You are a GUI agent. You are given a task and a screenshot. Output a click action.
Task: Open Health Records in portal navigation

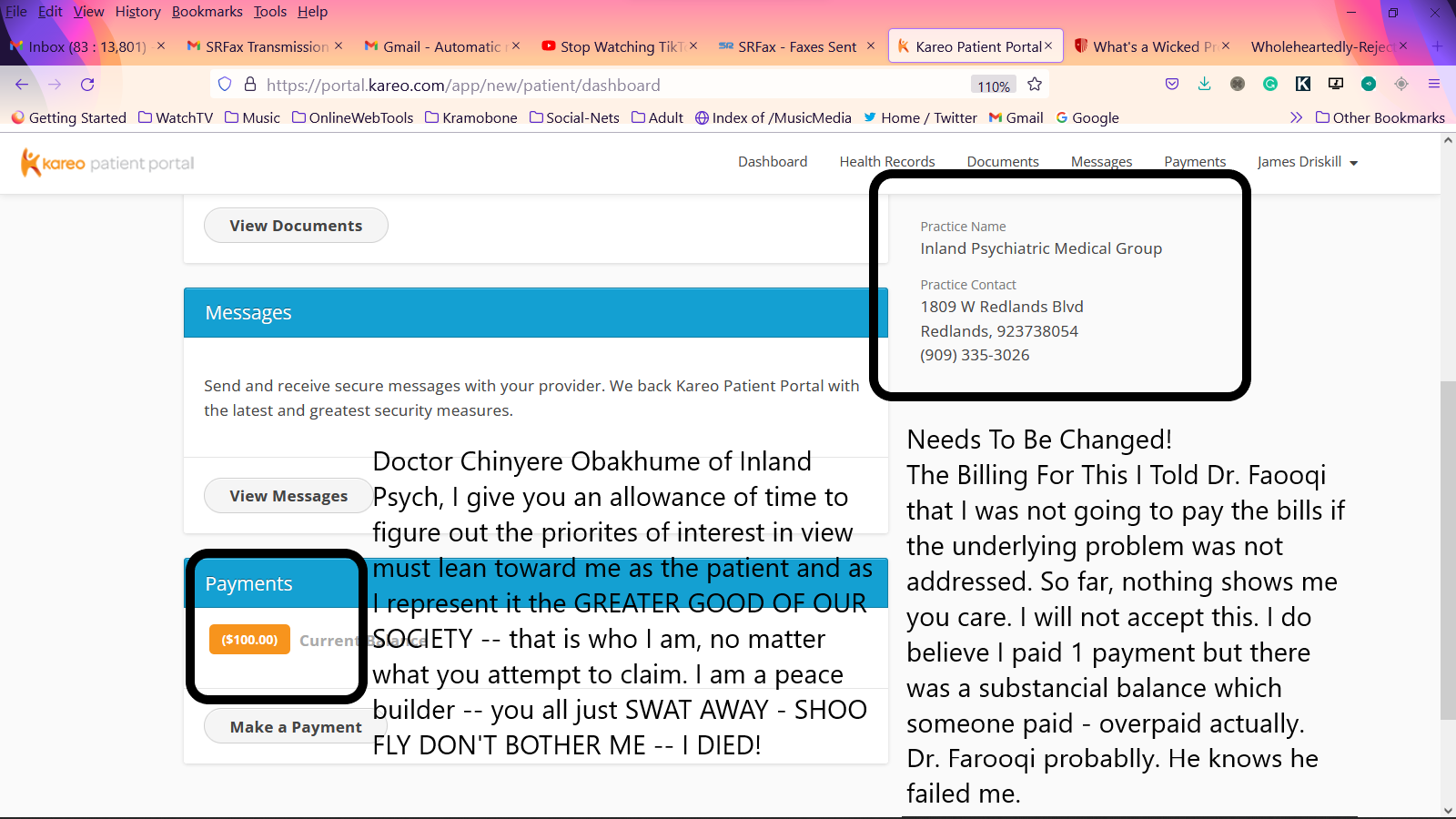pyautogui.click(x=887, y=162)
